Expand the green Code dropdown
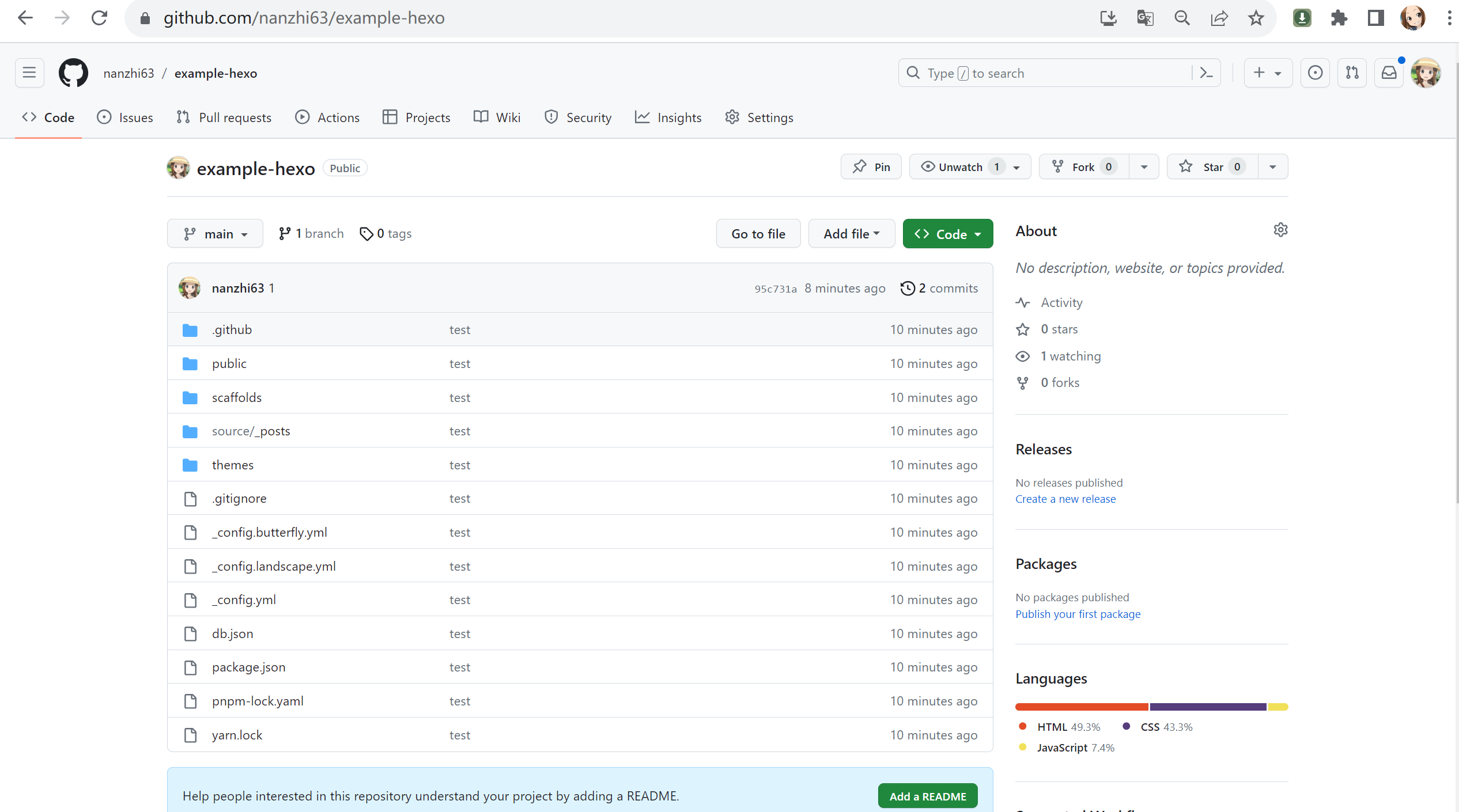Viewport: 1459px width, 812px height. pos(947,234)
